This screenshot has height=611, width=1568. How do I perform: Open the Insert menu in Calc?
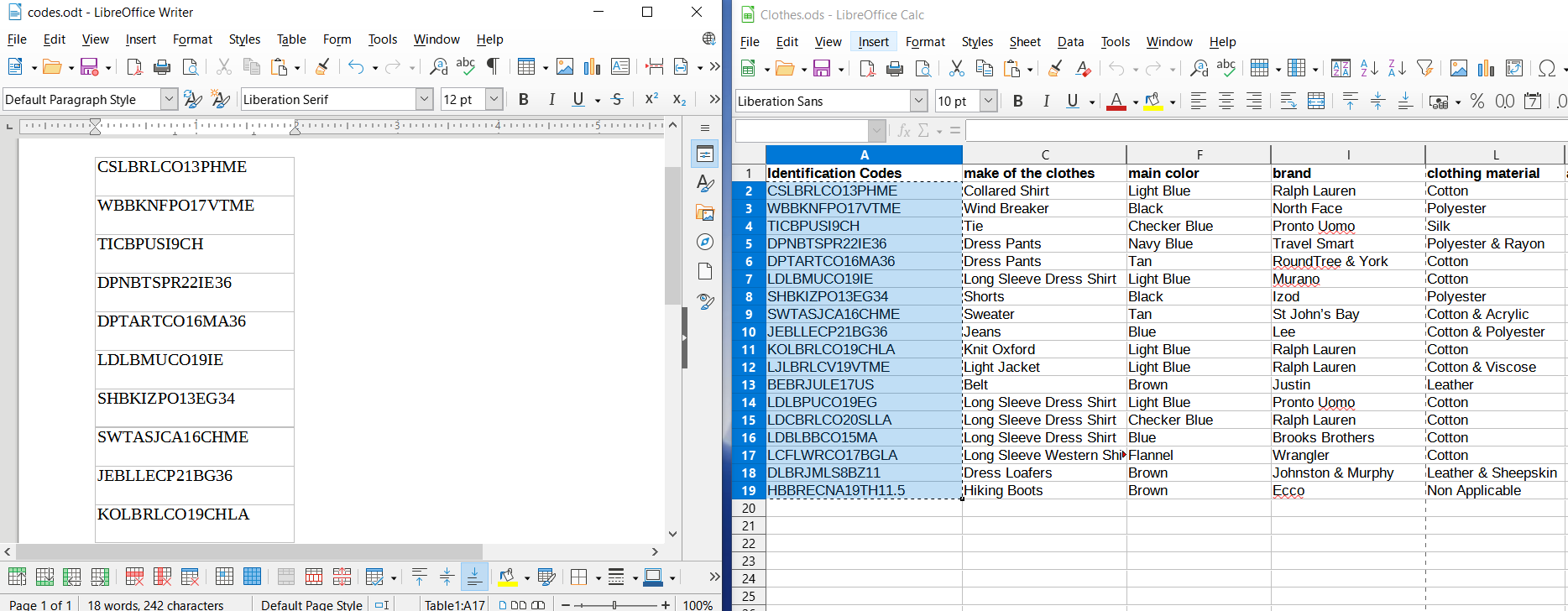click(x=874, y=42)
